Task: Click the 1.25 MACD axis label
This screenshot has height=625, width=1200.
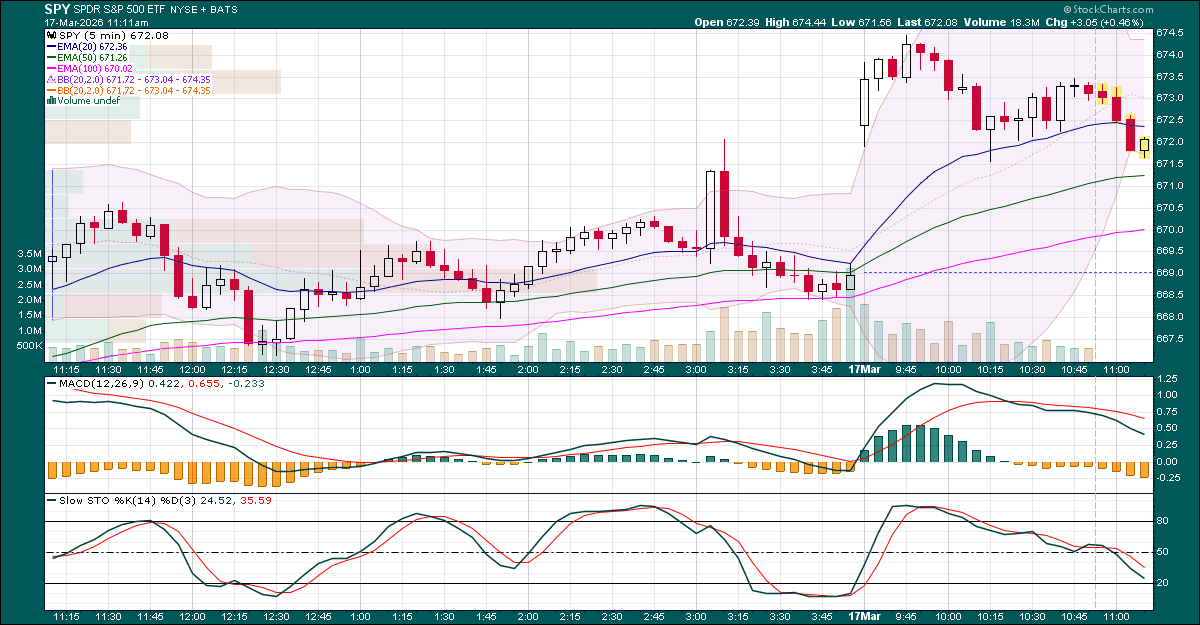Action: [1168, 380]
